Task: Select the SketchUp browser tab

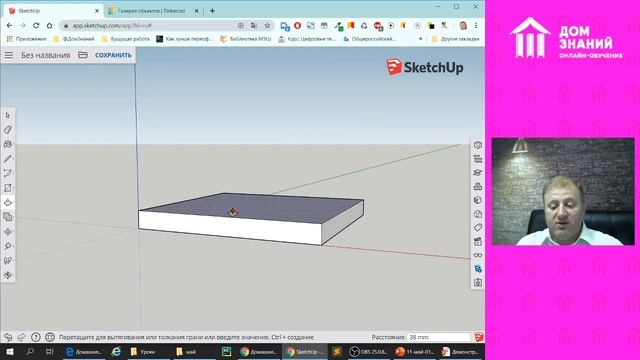Action: [x=53, y=11]
